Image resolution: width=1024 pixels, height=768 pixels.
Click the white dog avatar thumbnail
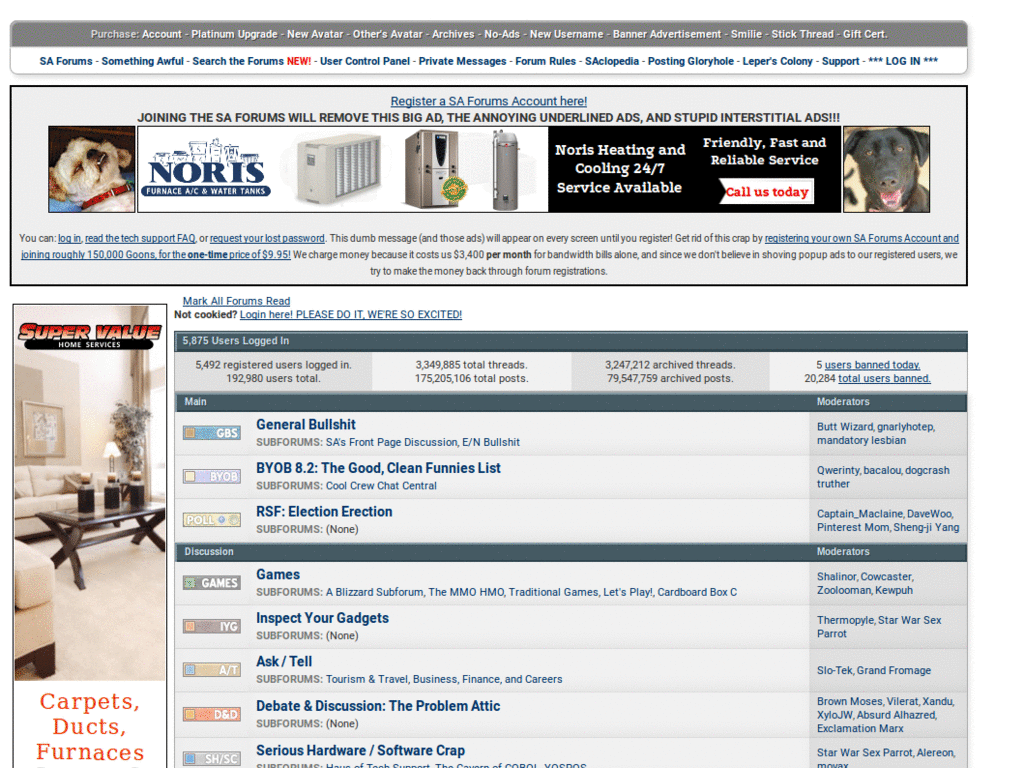91,169
